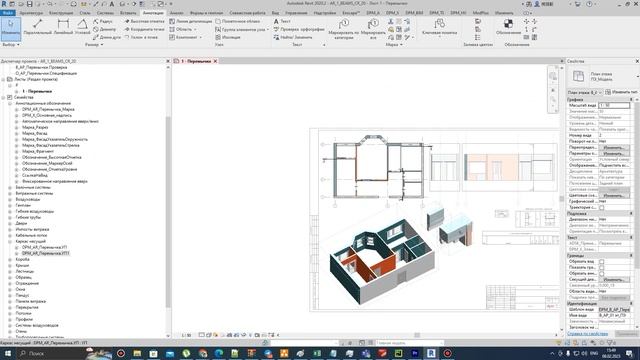
Task: Choose the Diameter (Диаметр) dimension tool
Action: tap(104, 29)
